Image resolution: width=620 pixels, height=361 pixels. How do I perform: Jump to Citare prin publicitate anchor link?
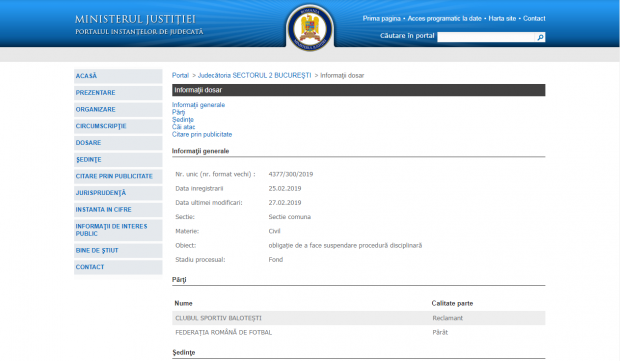click(x=202, y=134)
